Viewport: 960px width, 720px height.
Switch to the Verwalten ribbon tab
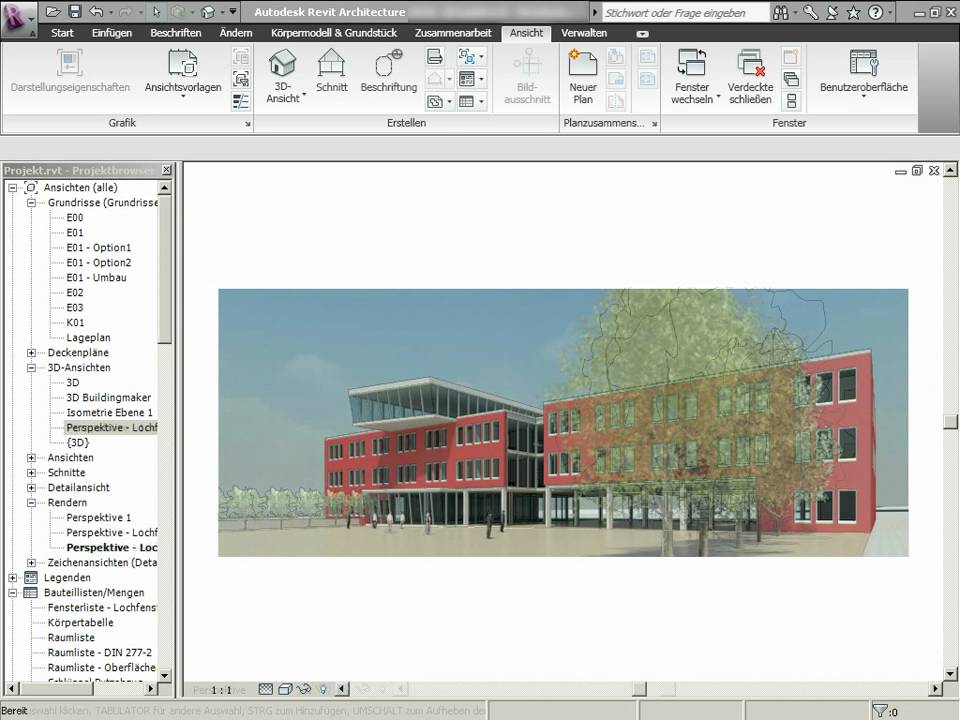pos(583,32)
